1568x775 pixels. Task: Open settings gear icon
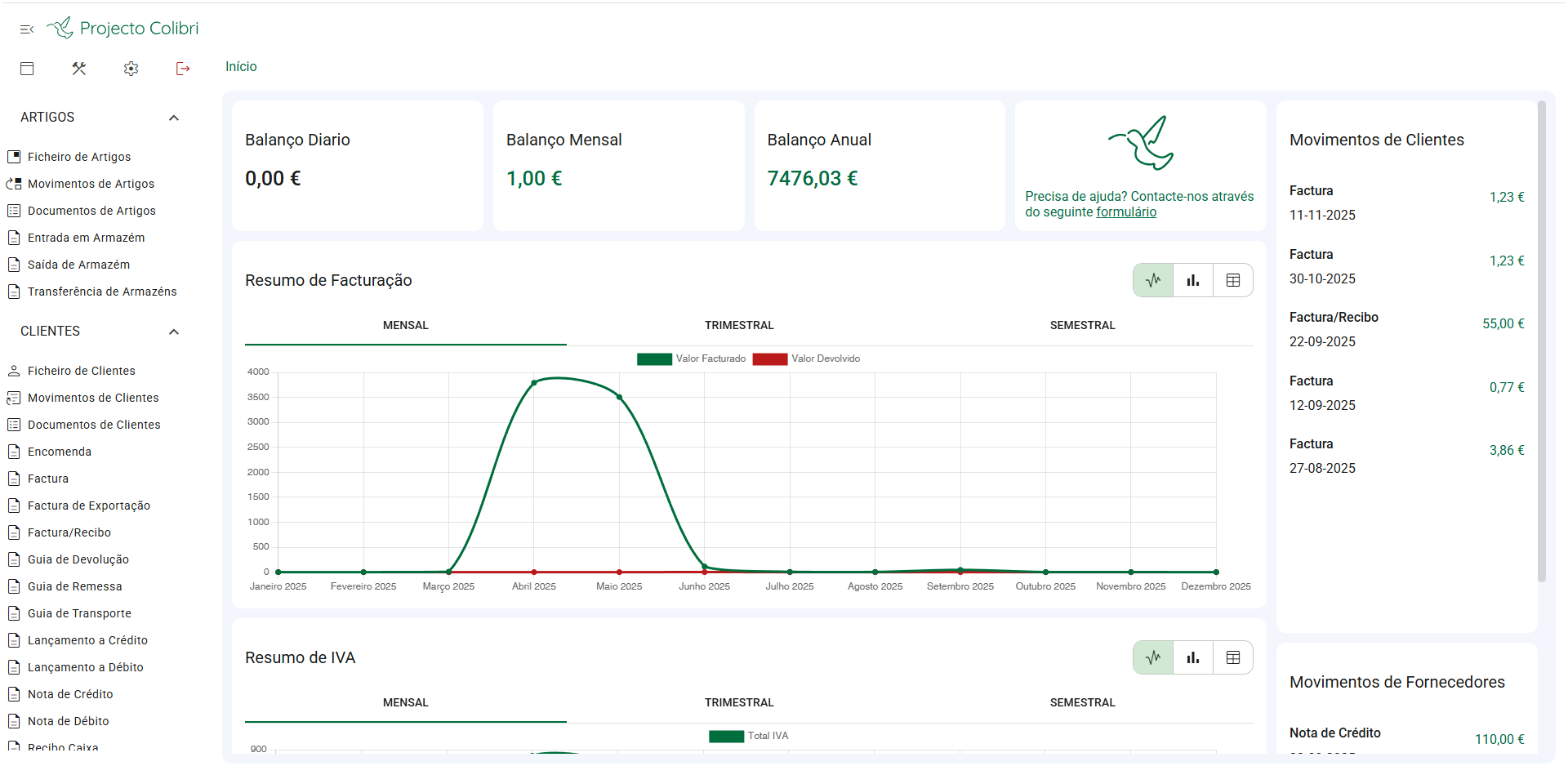click(131, 69)
